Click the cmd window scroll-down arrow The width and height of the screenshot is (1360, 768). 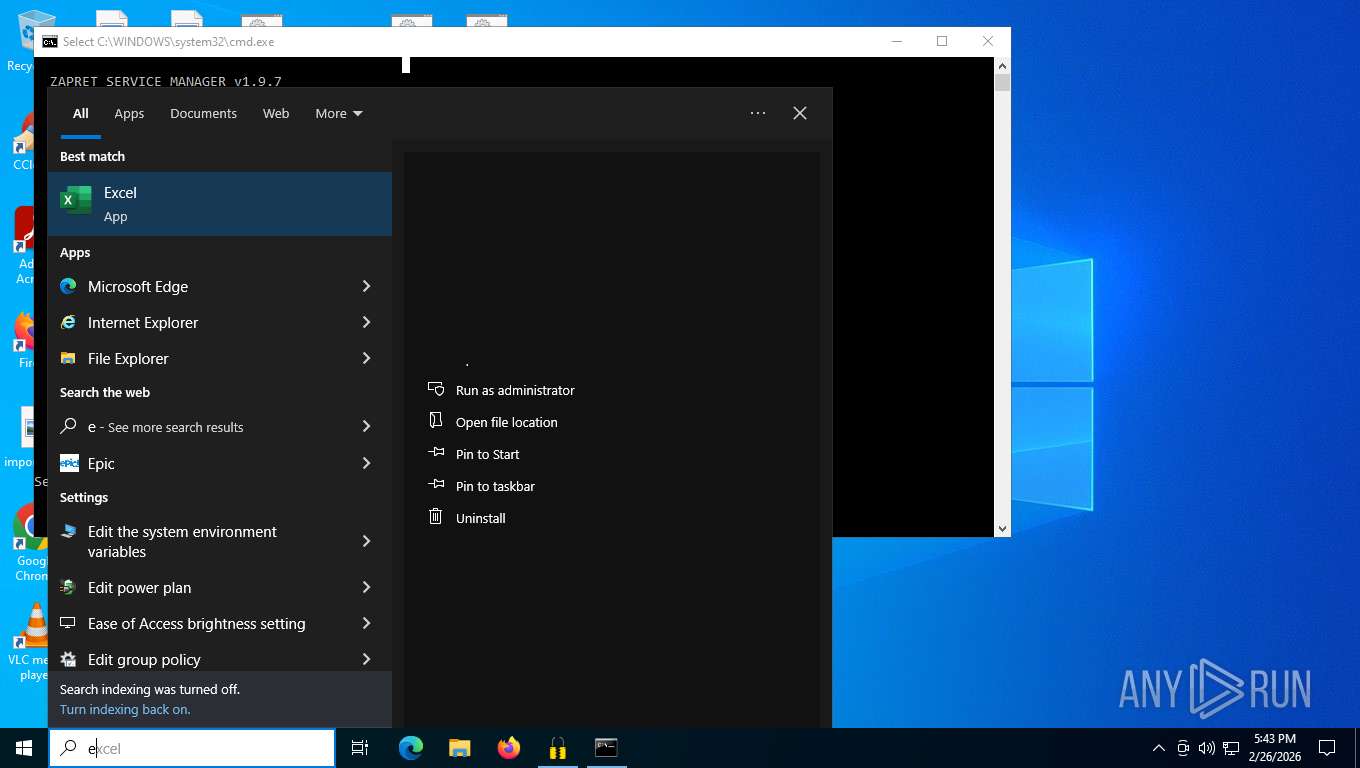pos(1003,528)
